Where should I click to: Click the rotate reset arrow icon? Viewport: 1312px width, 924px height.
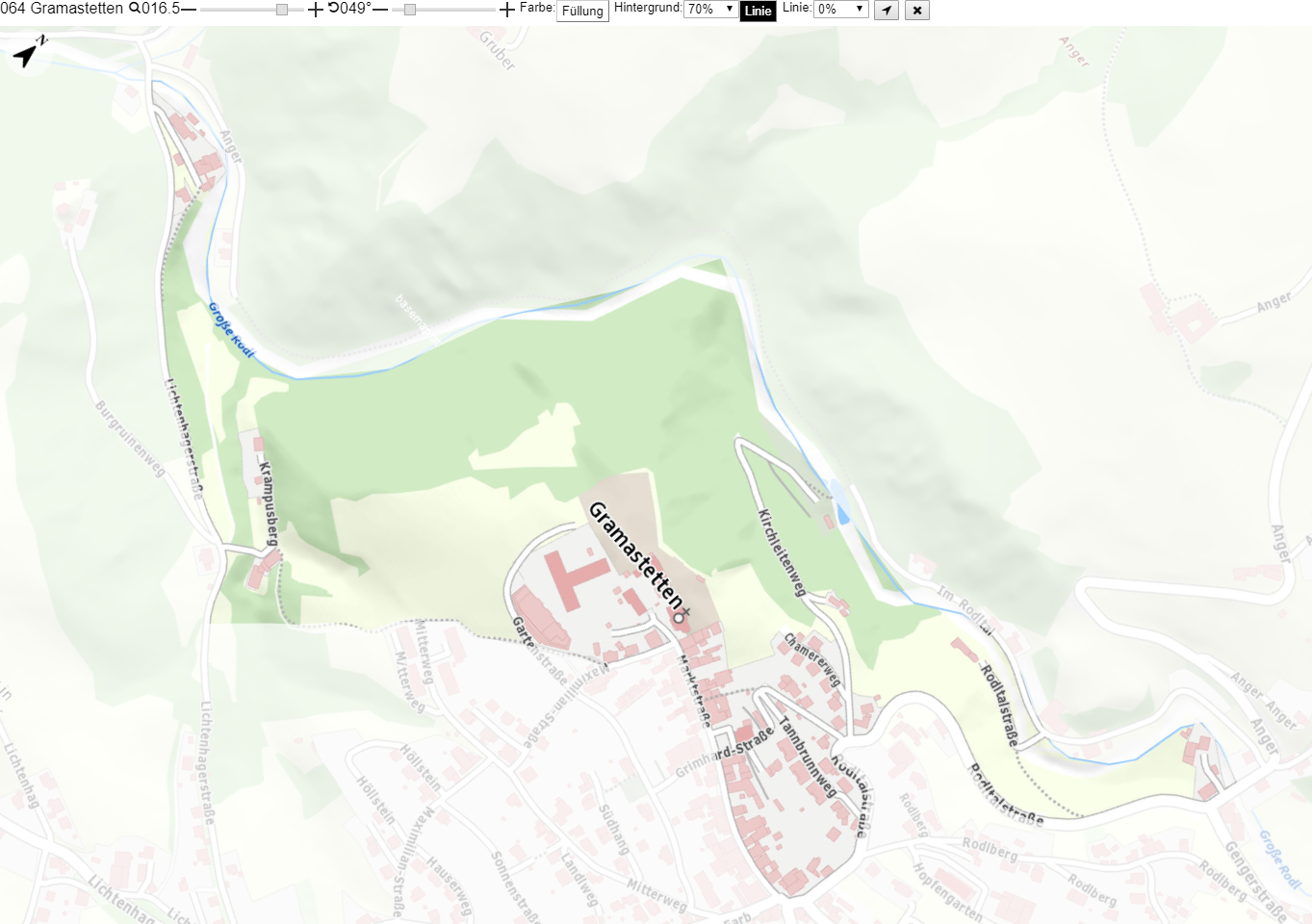[334, 8]
